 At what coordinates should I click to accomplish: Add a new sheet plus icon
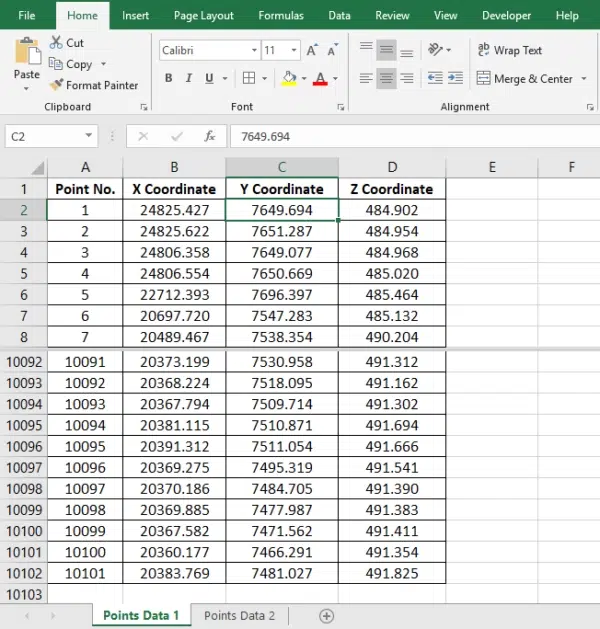tap(326, 616)
